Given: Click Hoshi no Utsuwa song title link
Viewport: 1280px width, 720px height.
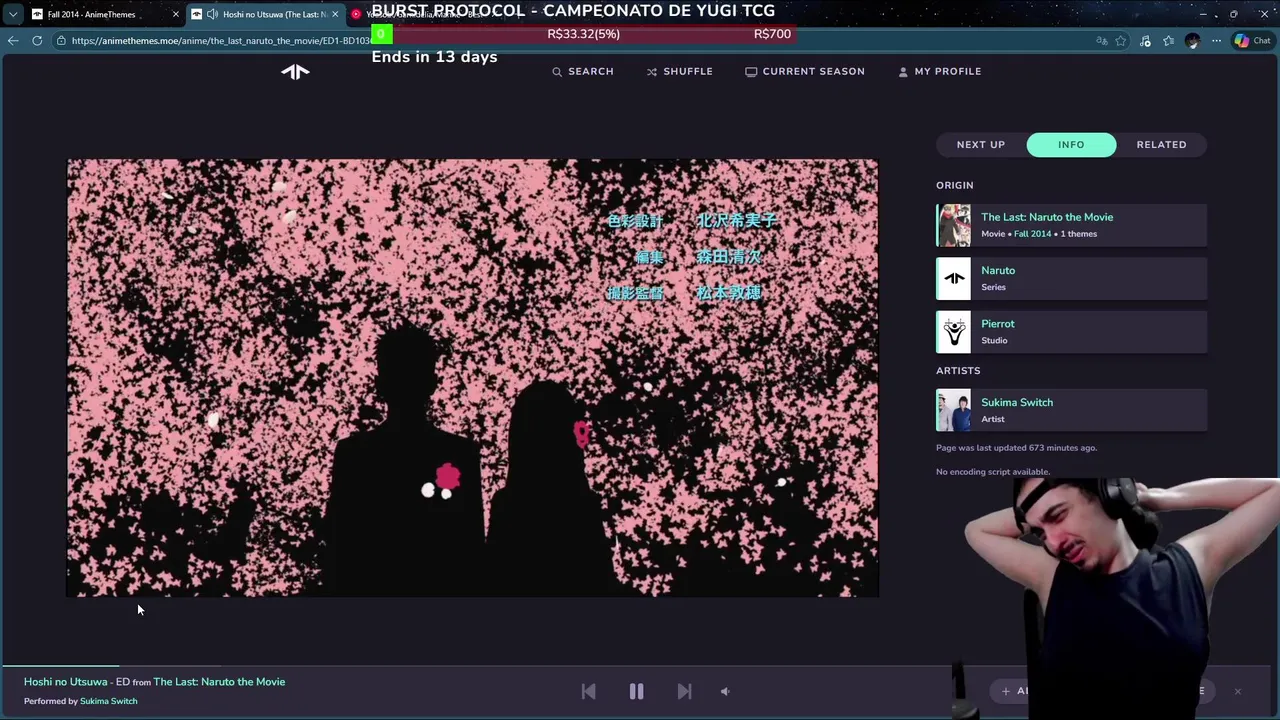Looking at the screenshot, I should (65, 682).
